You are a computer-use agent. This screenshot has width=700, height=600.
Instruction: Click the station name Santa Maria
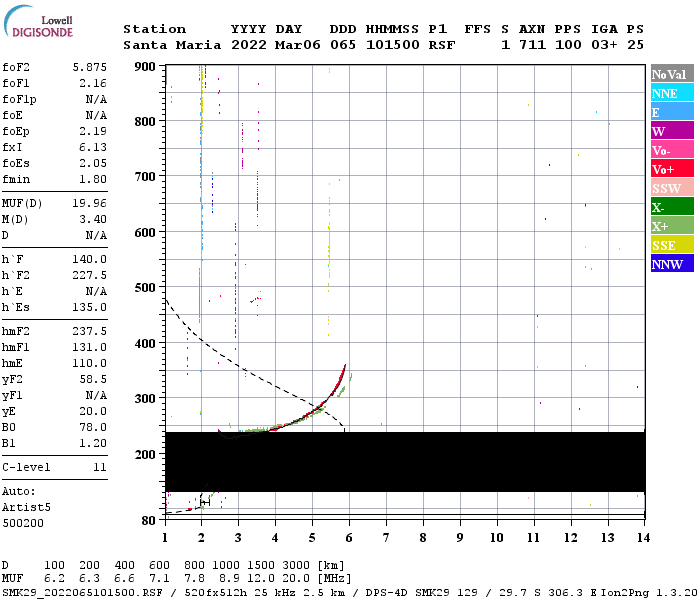(172, 45)
